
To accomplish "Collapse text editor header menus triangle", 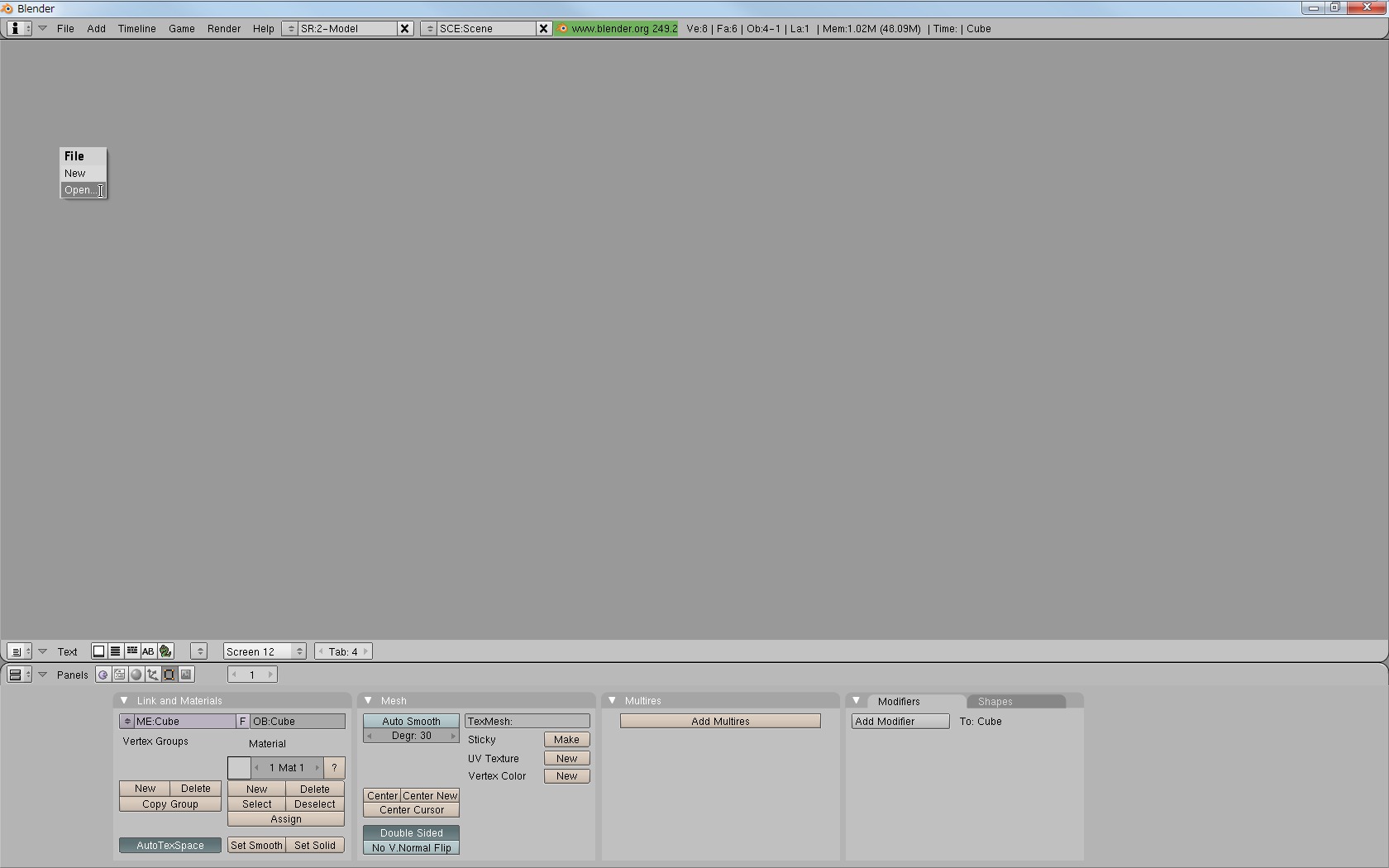I will (x=42, y=651).
